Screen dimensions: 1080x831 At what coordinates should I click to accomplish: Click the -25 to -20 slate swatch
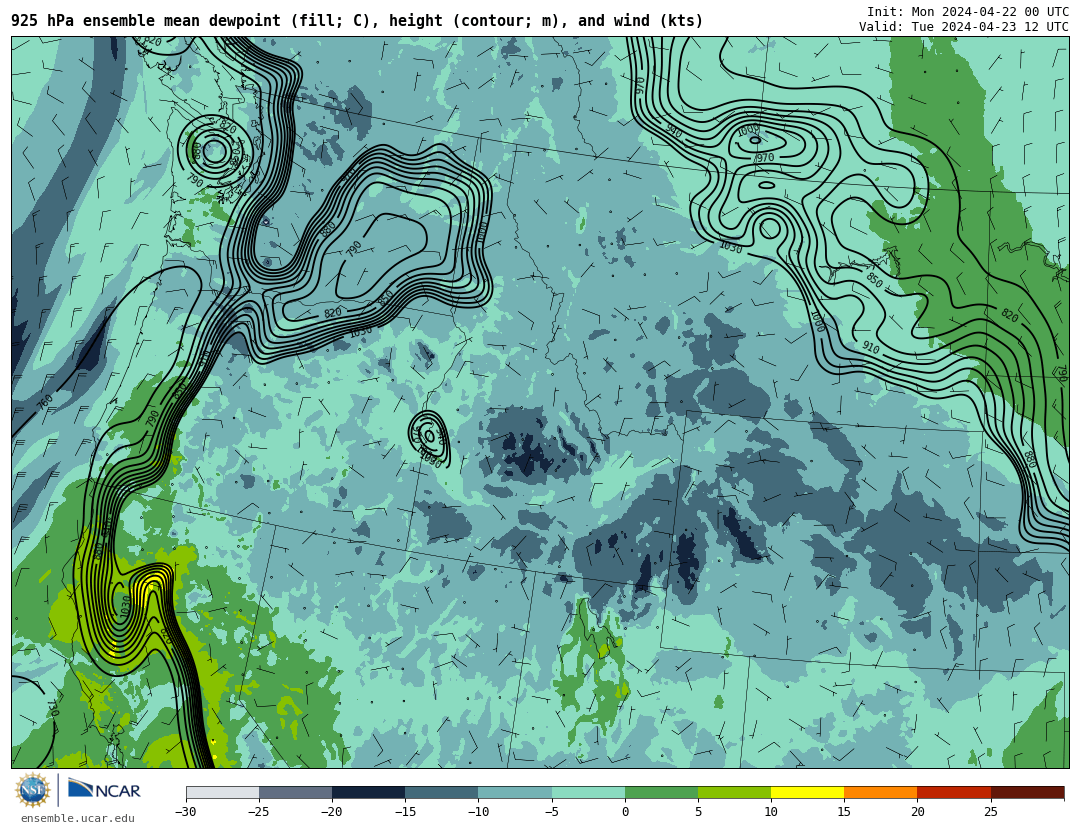click(x=295, y=792)
